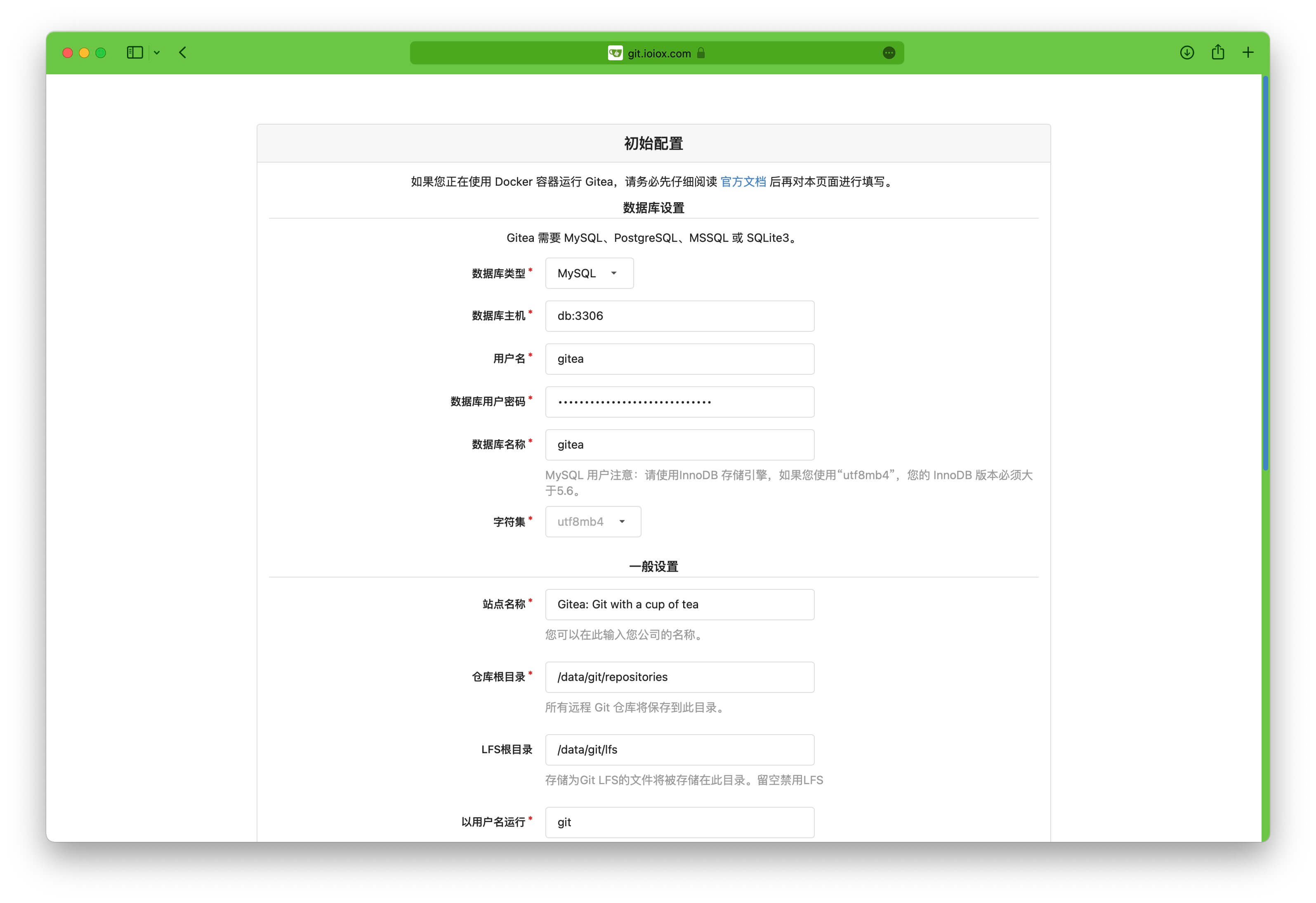Click the 数据库设置 section title
Screen dimensions: 1316x903
click(653, 208)
